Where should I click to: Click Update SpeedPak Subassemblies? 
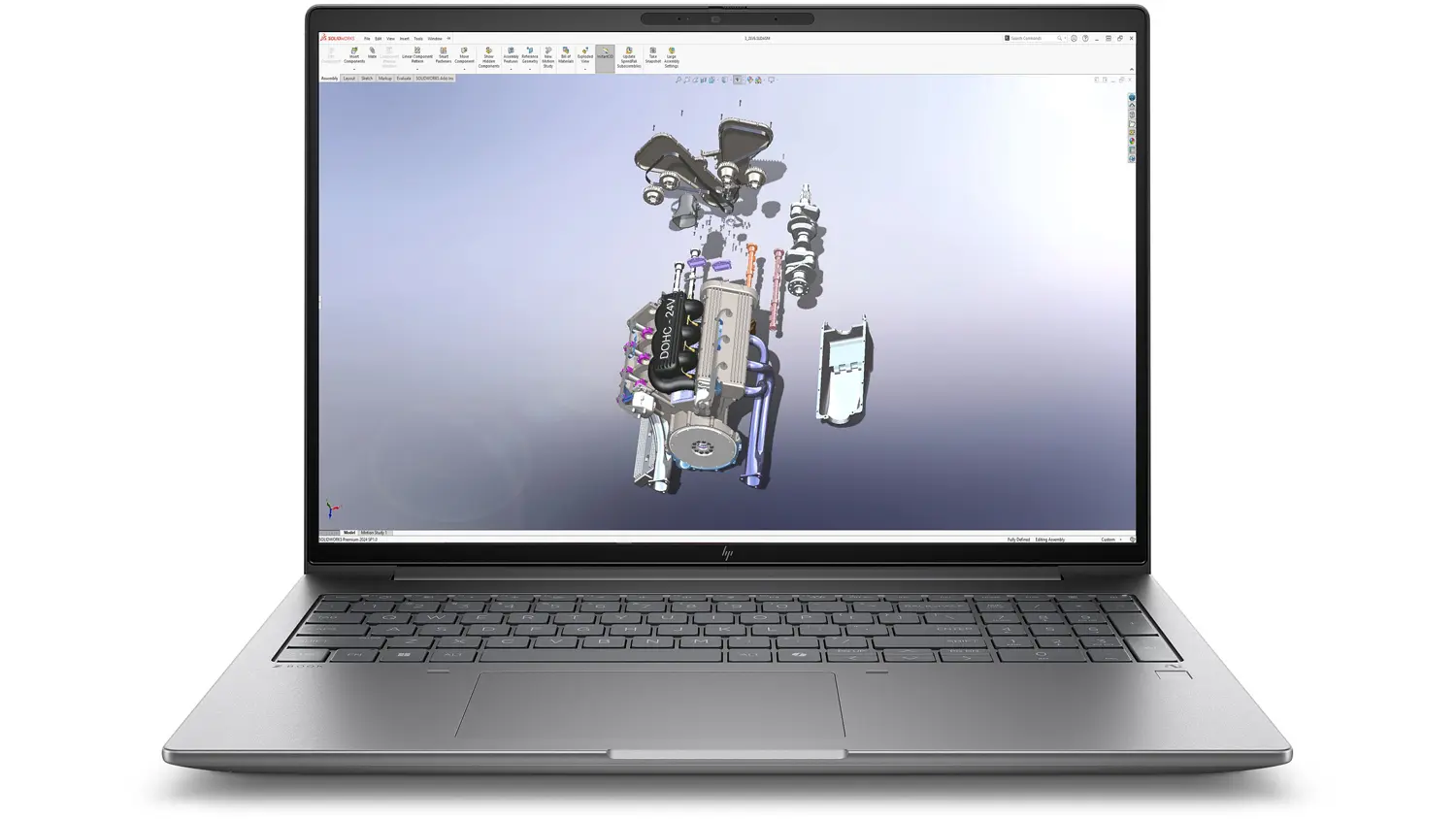click(x=629, y=57)
